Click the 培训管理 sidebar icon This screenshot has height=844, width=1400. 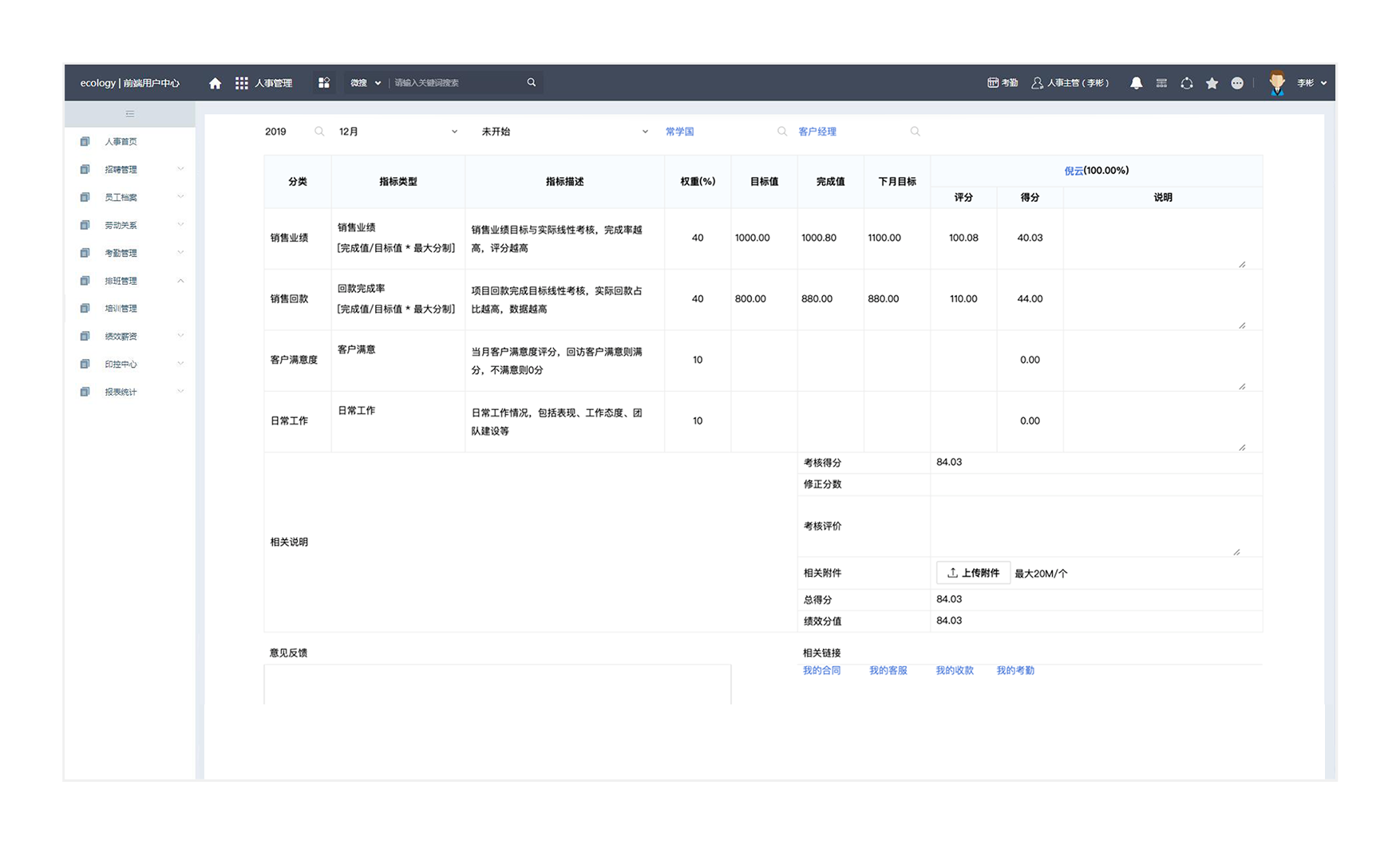pyautogui.click(x=85, y=308)
